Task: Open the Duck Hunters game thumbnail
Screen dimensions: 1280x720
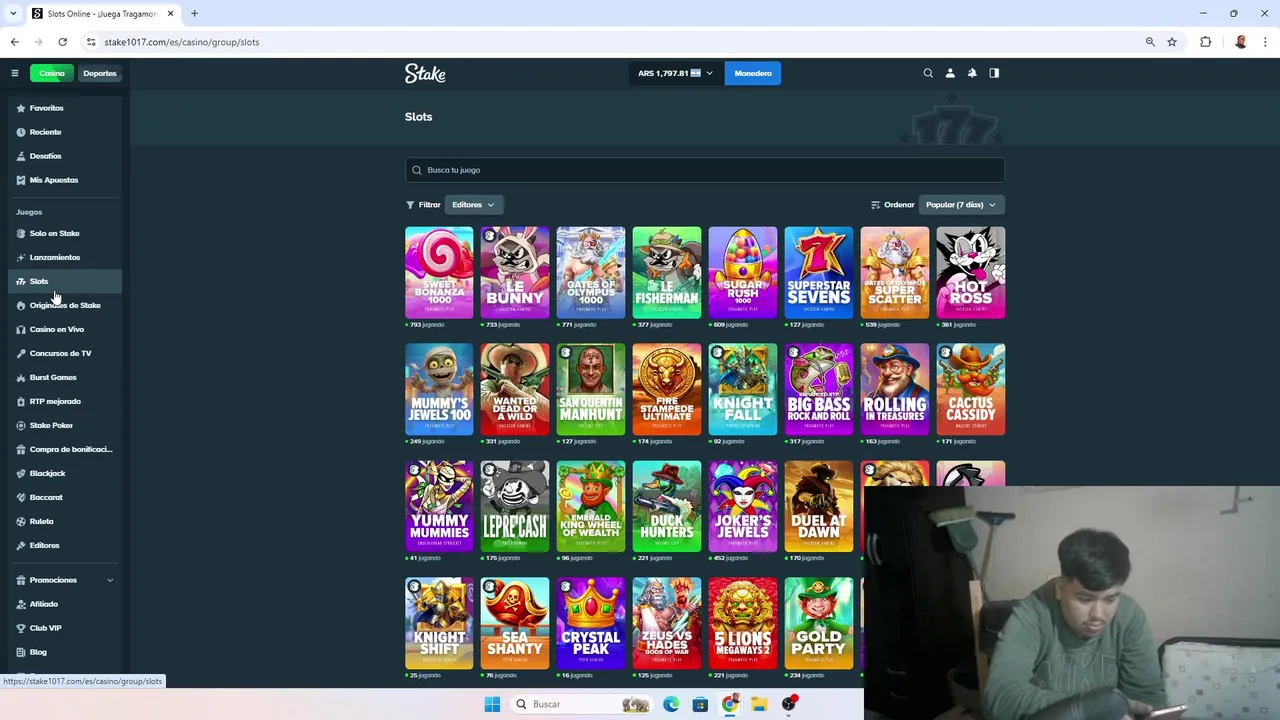Action: coord(667,507)
